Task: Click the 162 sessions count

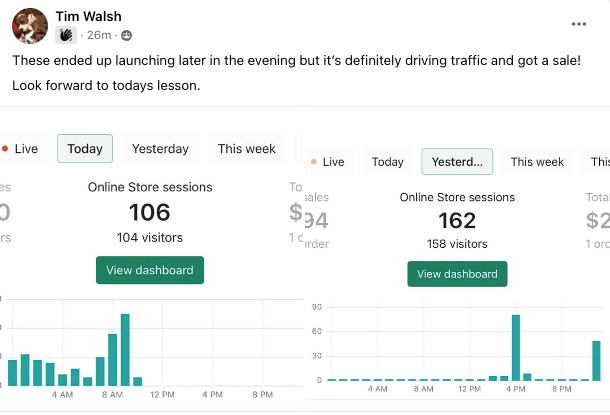Action: (457, 221)
